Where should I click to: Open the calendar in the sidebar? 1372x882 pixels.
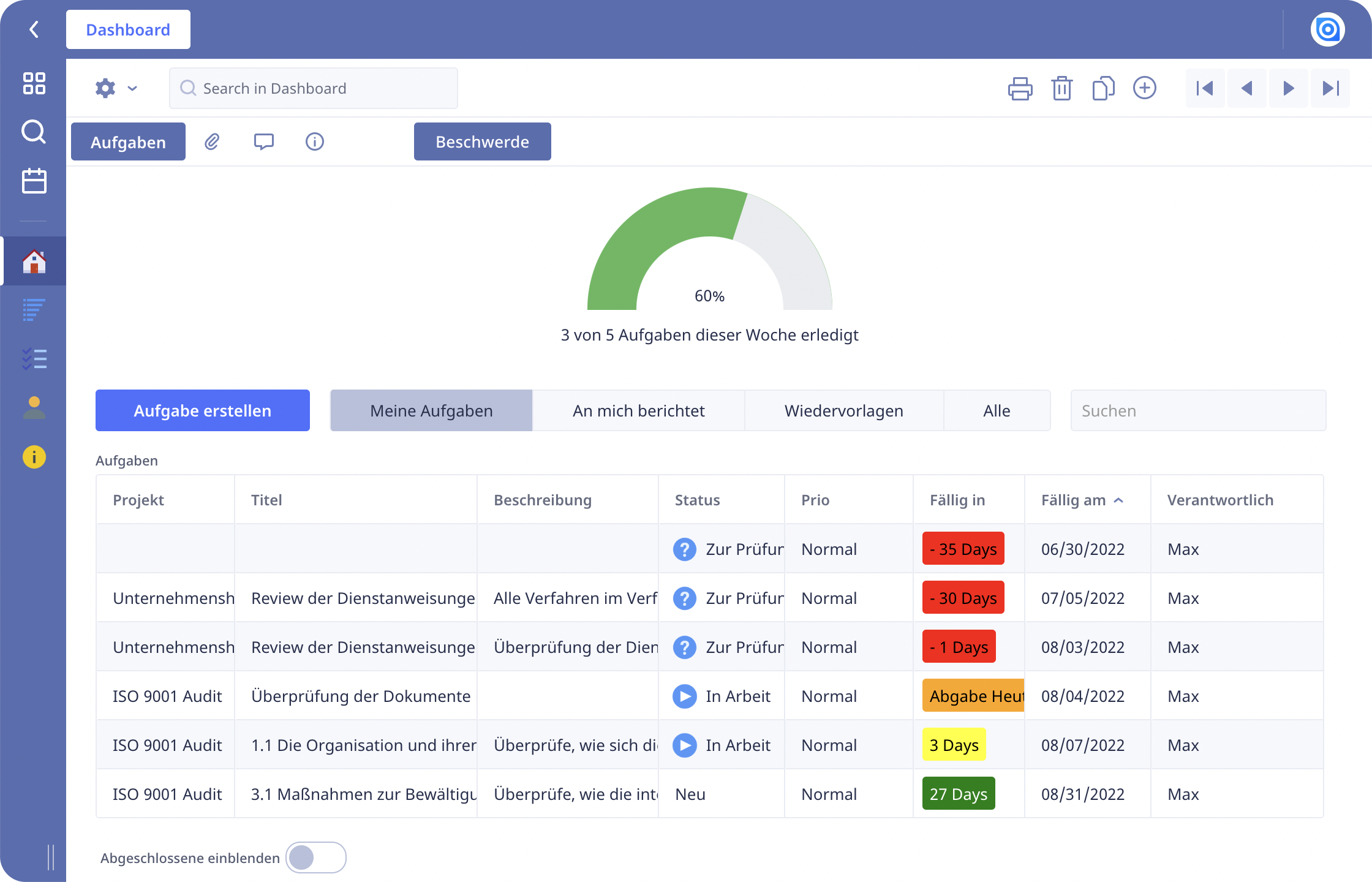pos(34,181)
